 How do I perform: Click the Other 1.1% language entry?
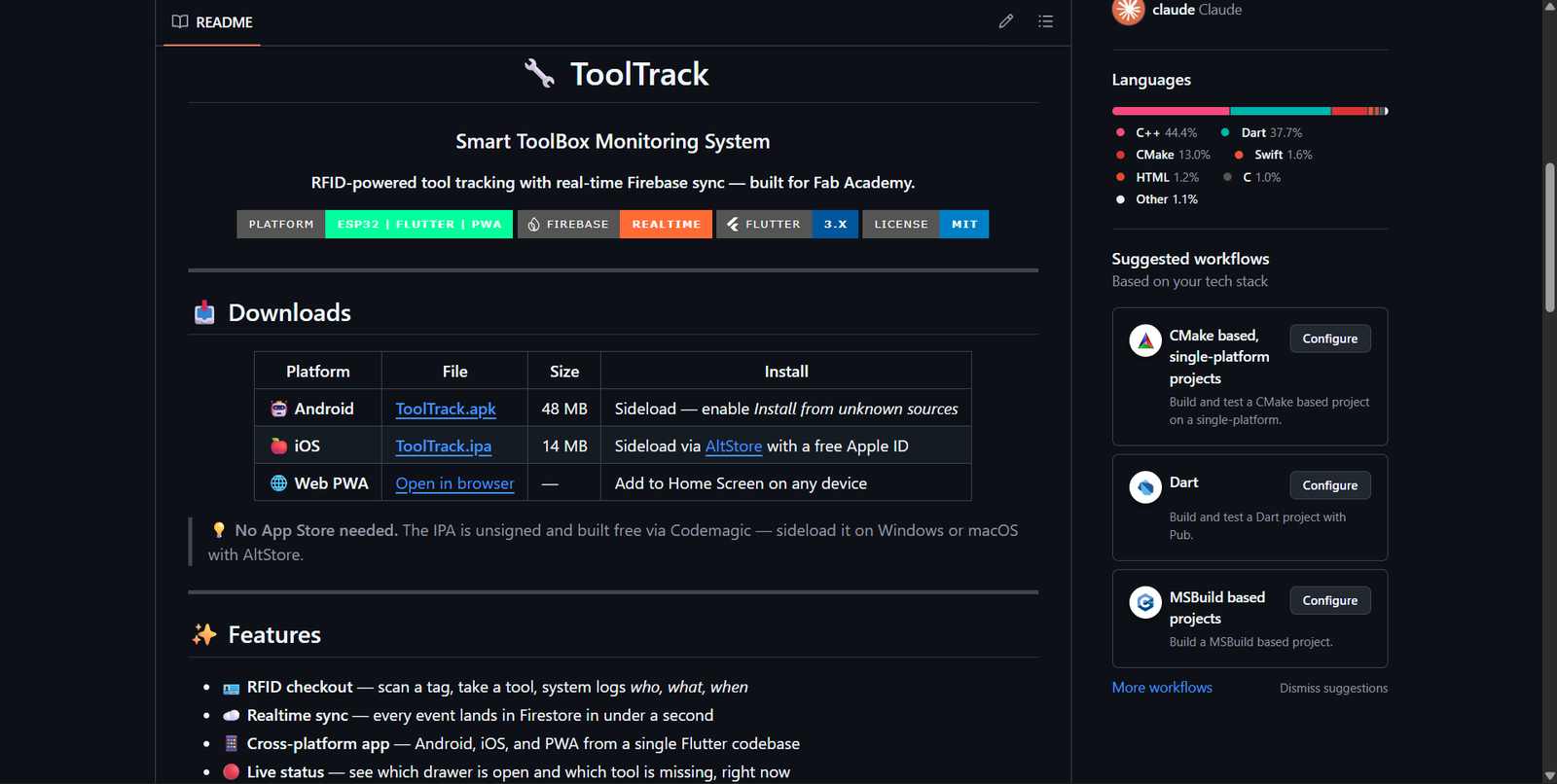click(1157, 199)
